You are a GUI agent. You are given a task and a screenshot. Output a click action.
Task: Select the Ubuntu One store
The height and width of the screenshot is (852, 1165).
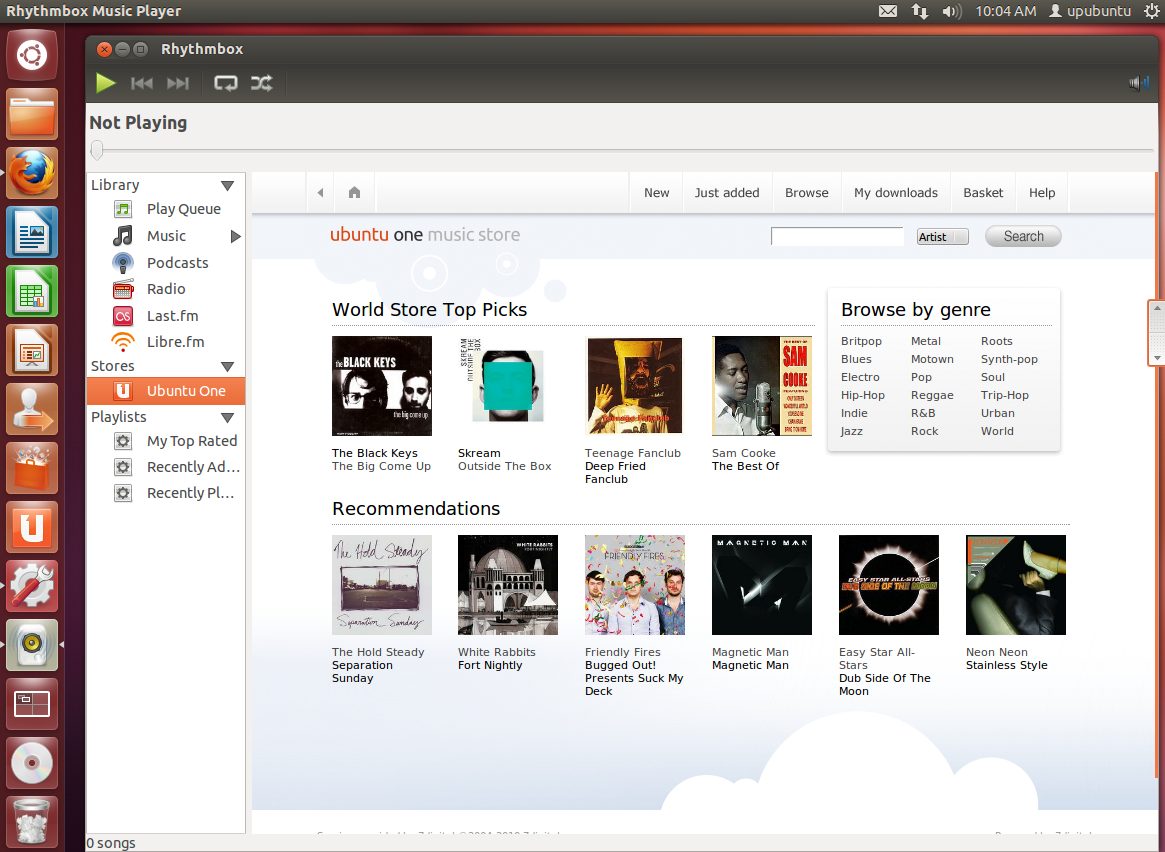tap(166, 391)
